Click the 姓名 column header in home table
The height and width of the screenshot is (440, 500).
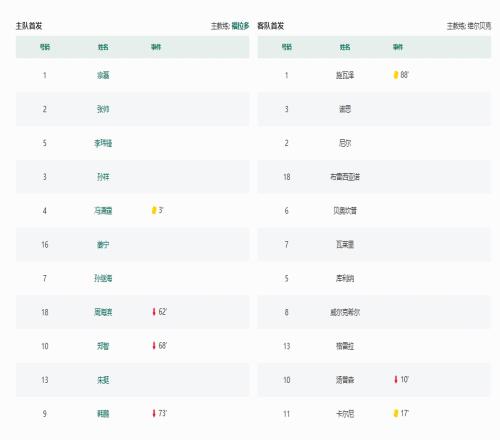click(103, 47)
